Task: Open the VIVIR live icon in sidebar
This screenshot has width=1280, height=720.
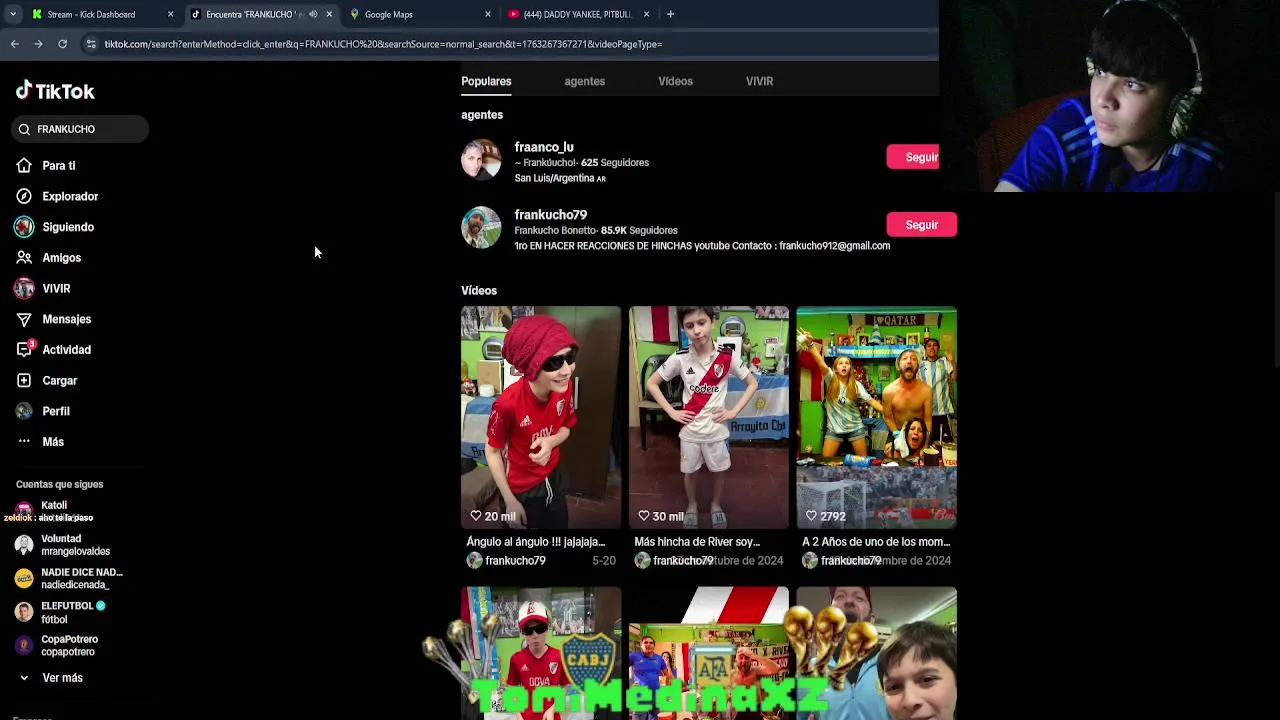Action: [x=24, y=288]
